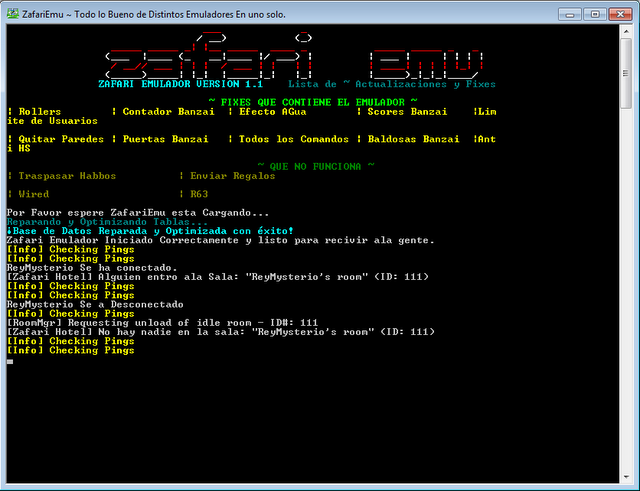Click the 'Wired' entry
Screen dimensions: 640x491
click(x=34, y=194)
